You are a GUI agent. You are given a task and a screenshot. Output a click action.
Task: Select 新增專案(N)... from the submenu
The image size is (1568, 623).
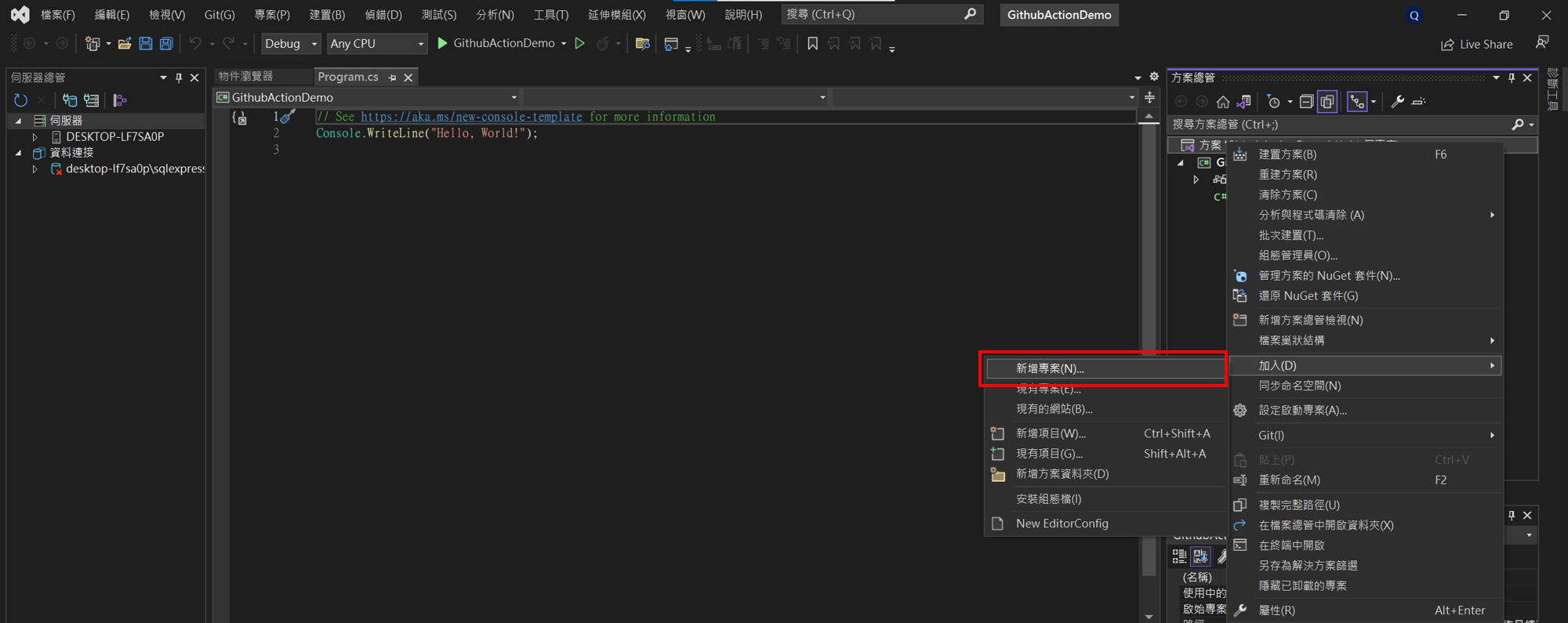click(1050, 368)
